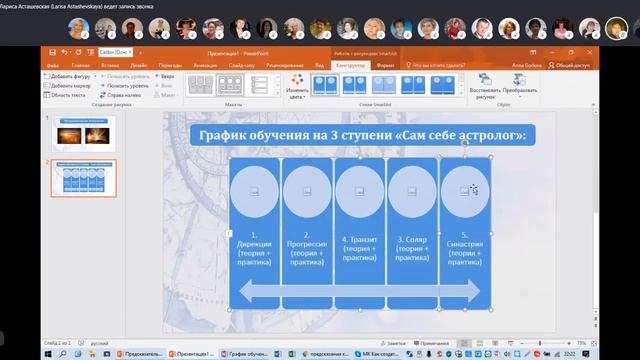Switch to Normal view icon in status bar
This screenshot has height=360, width=640.
(464, 343)
